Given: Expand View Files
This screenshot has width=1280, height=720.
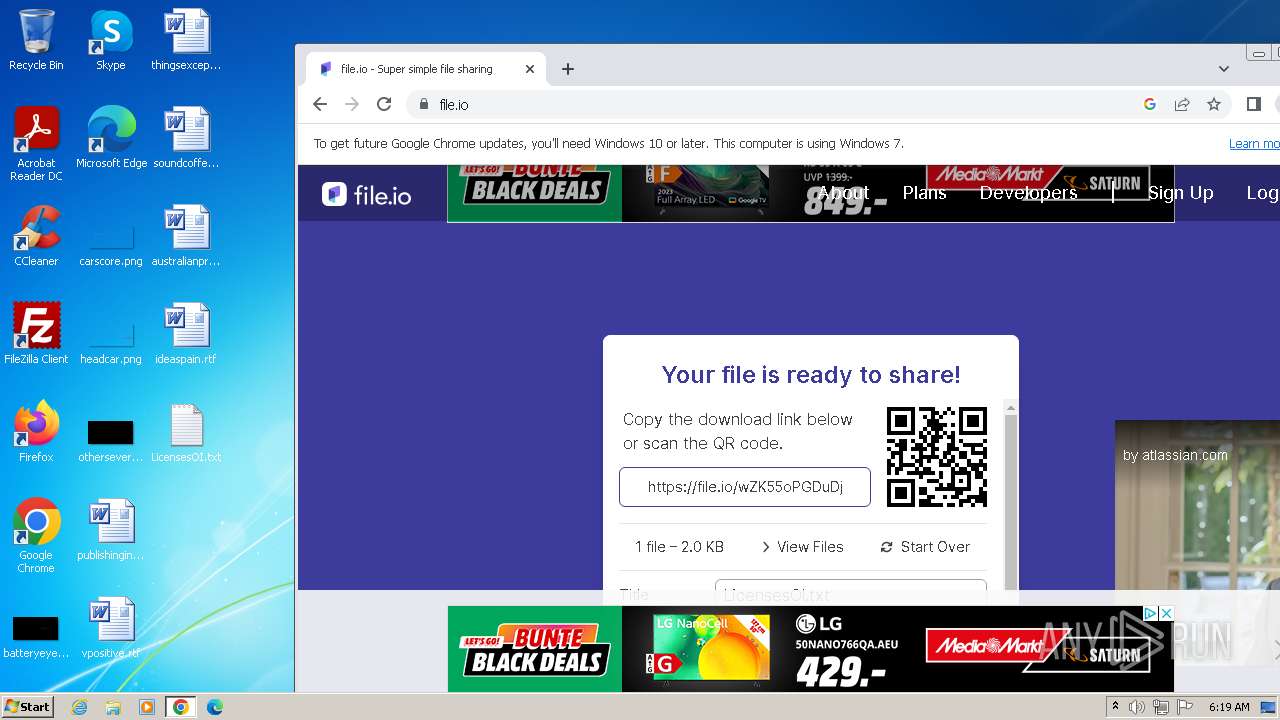Looking at the screenshot, I should point(803,547).
